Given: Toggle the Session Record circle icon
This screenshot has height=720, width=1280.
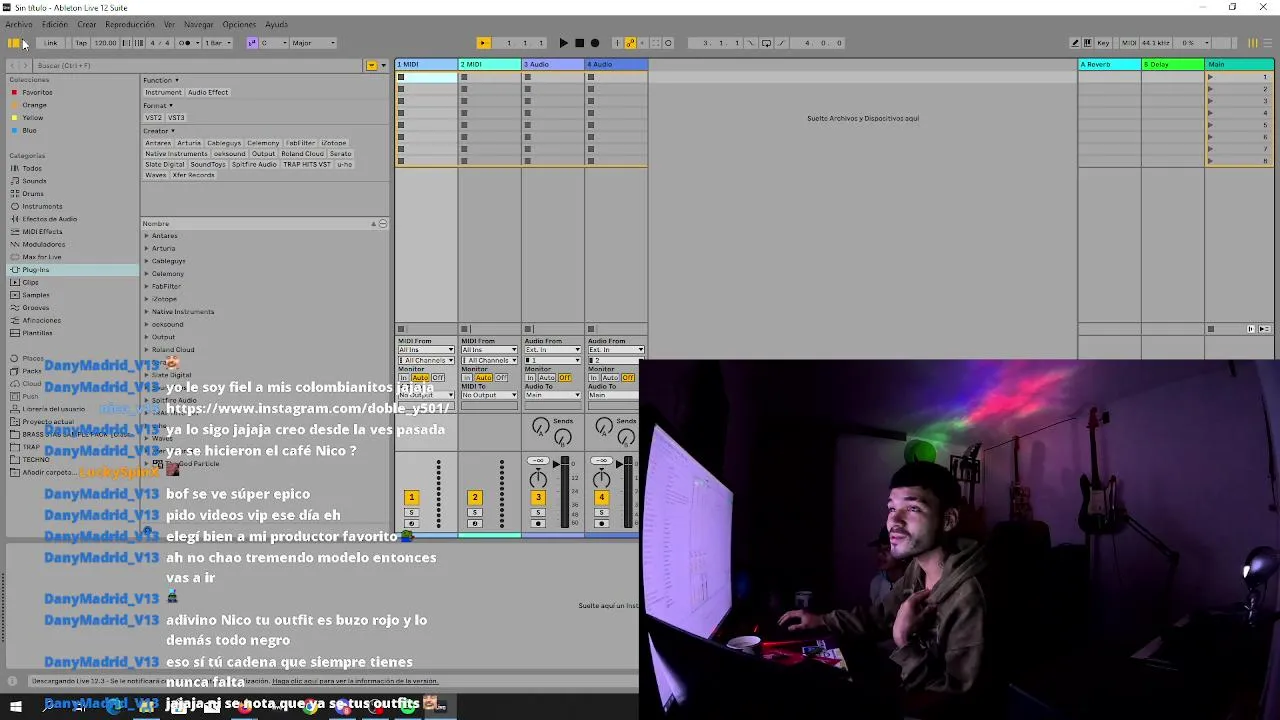Looking at the screenshot, I should pyautogui.click(x=668, y=43).
